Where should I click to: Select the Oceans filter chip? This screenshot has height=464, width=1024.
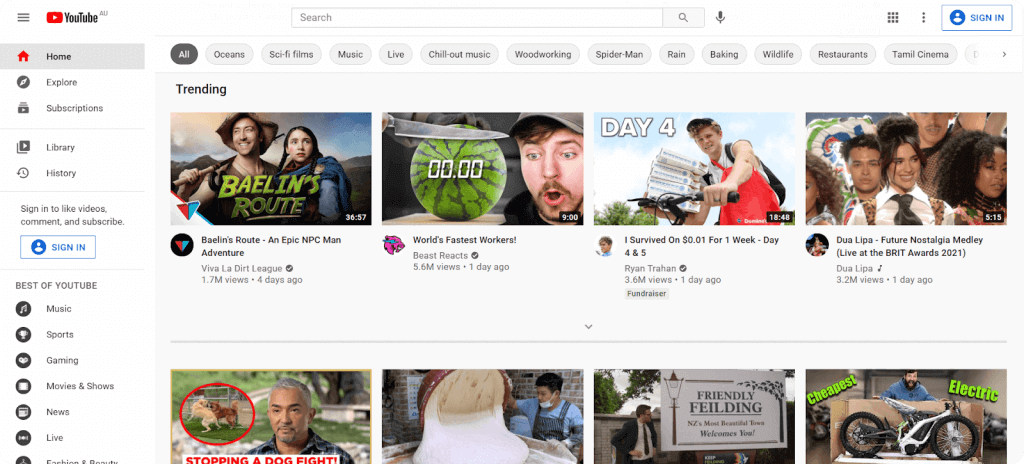click(x=229, y=54)
